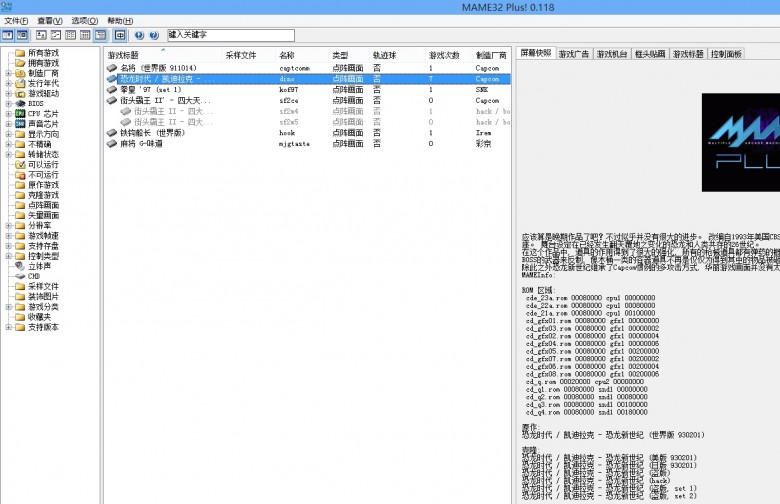The image size is (780, 504).
Task: Switch to the 游戏机台 tab
Action: pyautogui.click(x=612, y=54)
